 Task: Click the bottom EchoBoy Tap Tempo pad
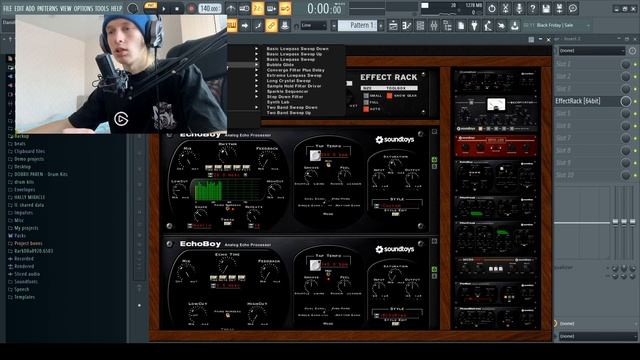pos(315,265)
